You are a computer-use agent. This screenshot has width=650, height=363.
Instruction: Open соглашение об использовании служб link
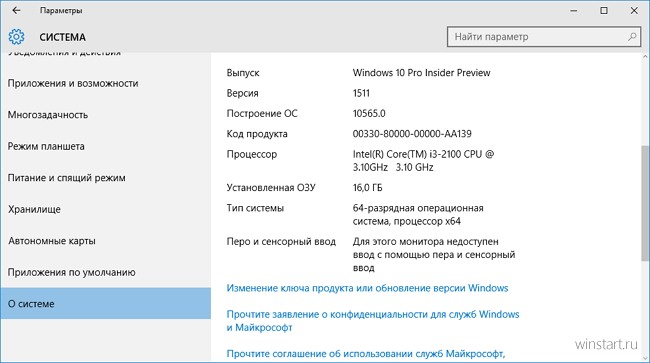coord(366,354)
